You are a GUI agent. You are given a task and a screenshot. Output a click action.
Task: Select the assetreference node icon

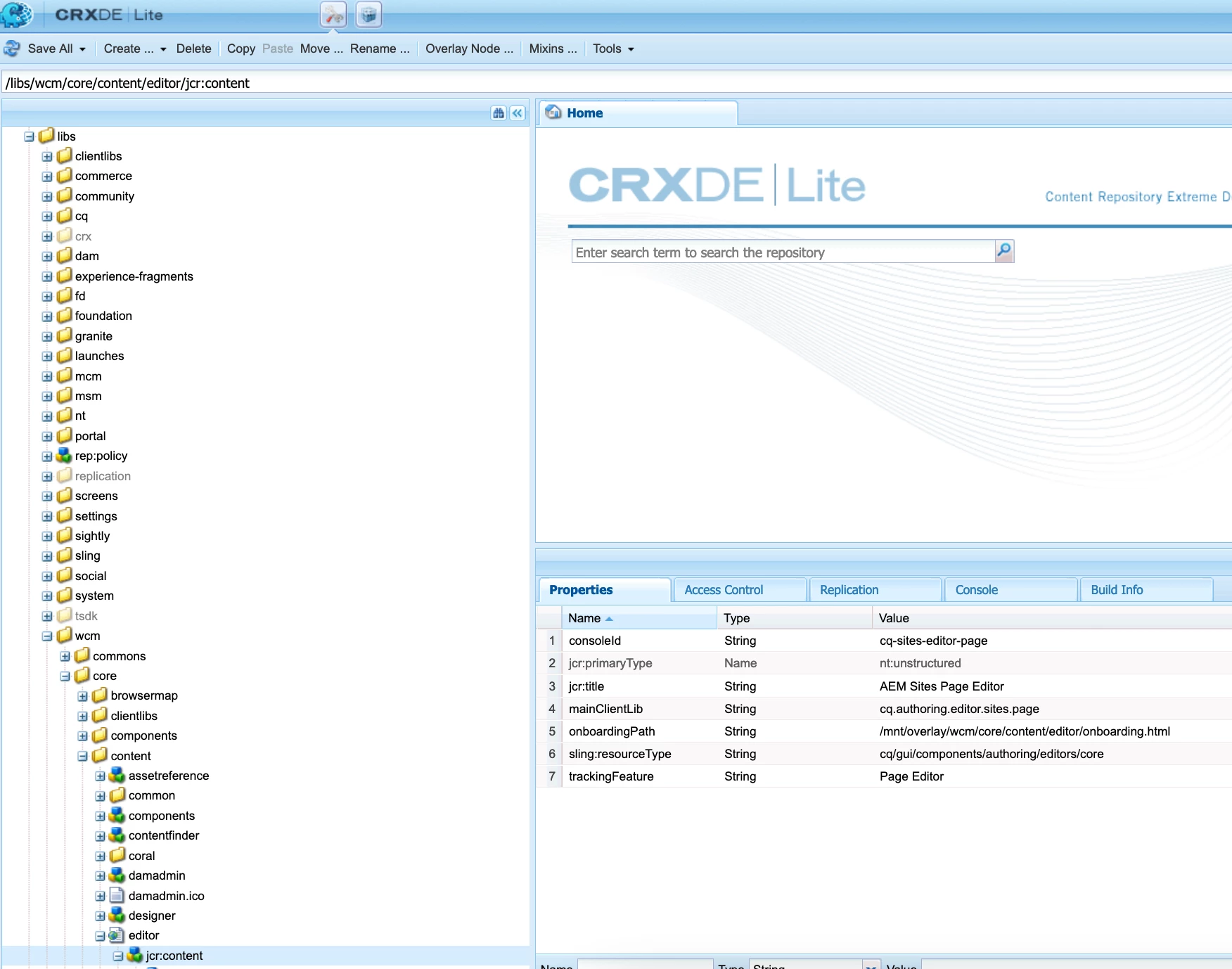coord(117,776)
